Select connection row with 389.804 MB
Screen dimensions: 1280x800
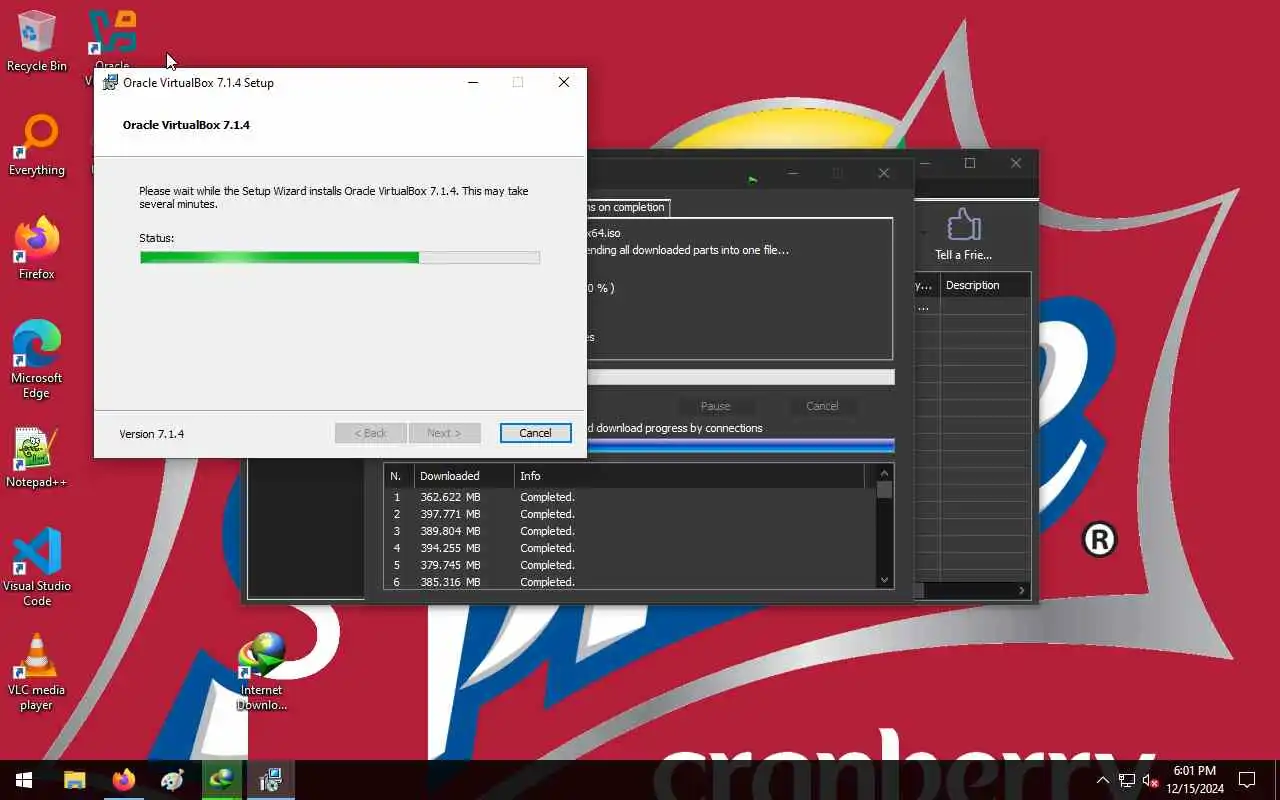click(630, 531)
